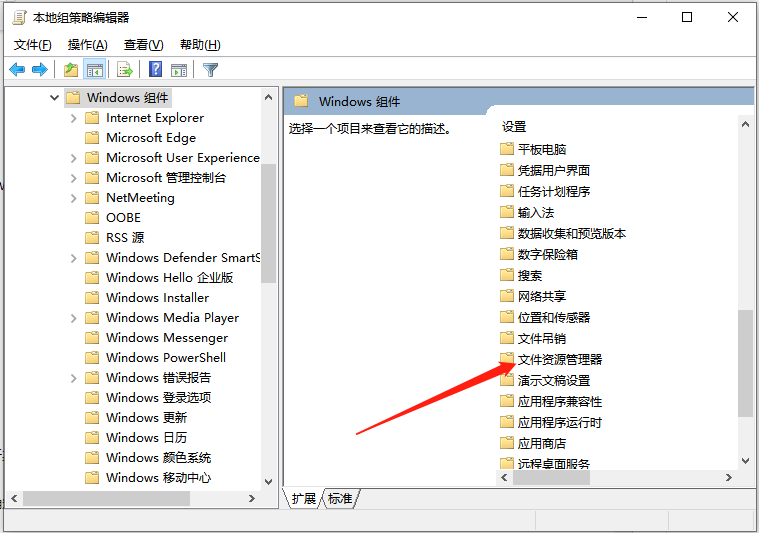Select 文件吊销 in settings list
This screenshot has width=759, height=533.
542,338
